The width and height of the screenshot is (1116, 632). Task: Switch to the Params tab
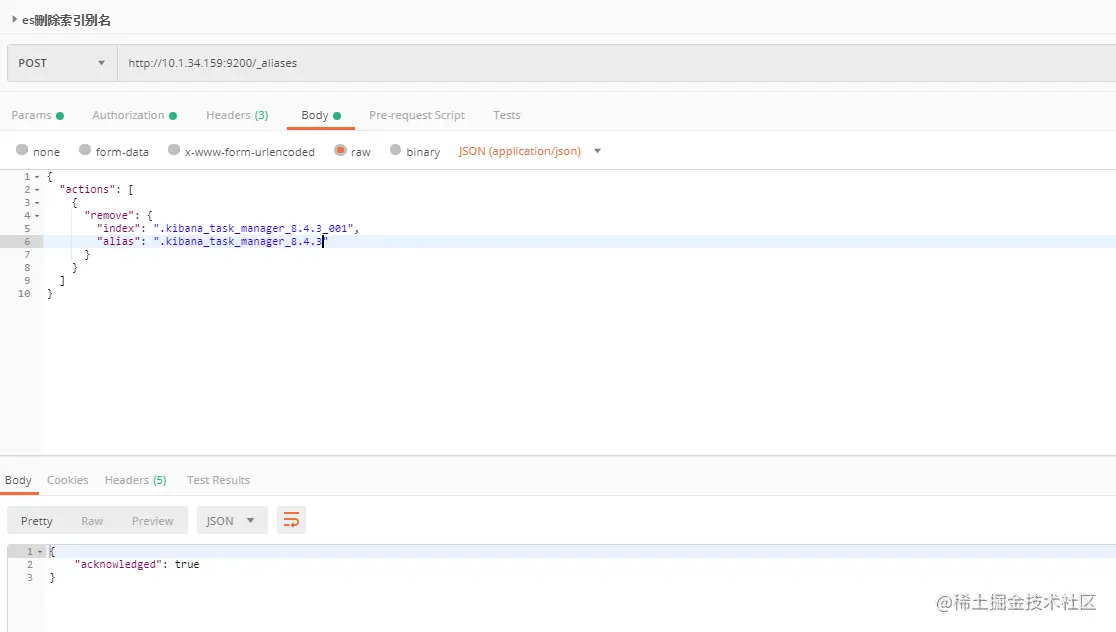(x=38, y=115)
